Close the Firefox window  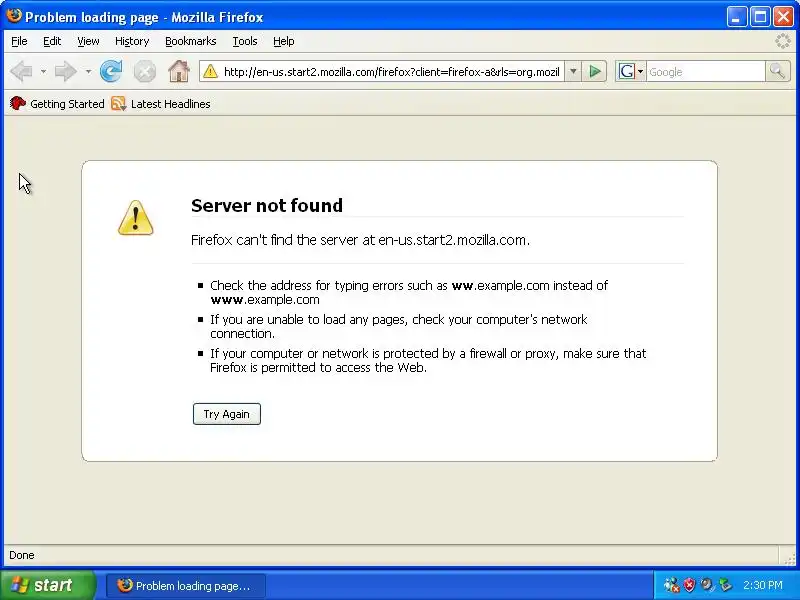pyautogui.click(x=783, y=17)
